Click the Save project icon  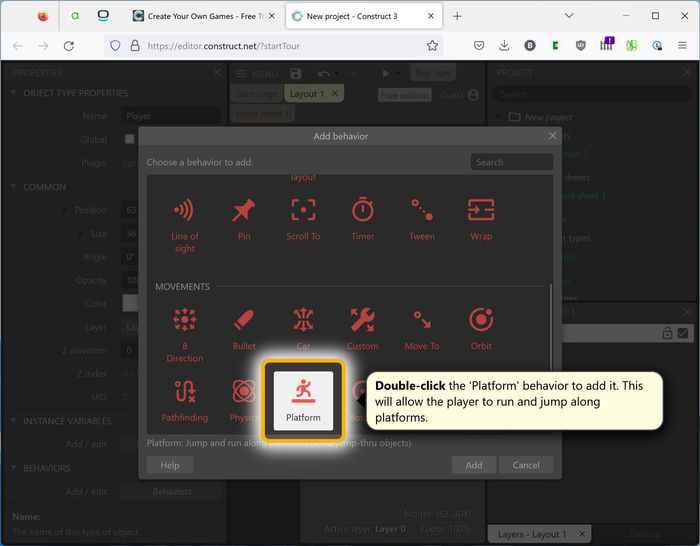click(296, 74)
